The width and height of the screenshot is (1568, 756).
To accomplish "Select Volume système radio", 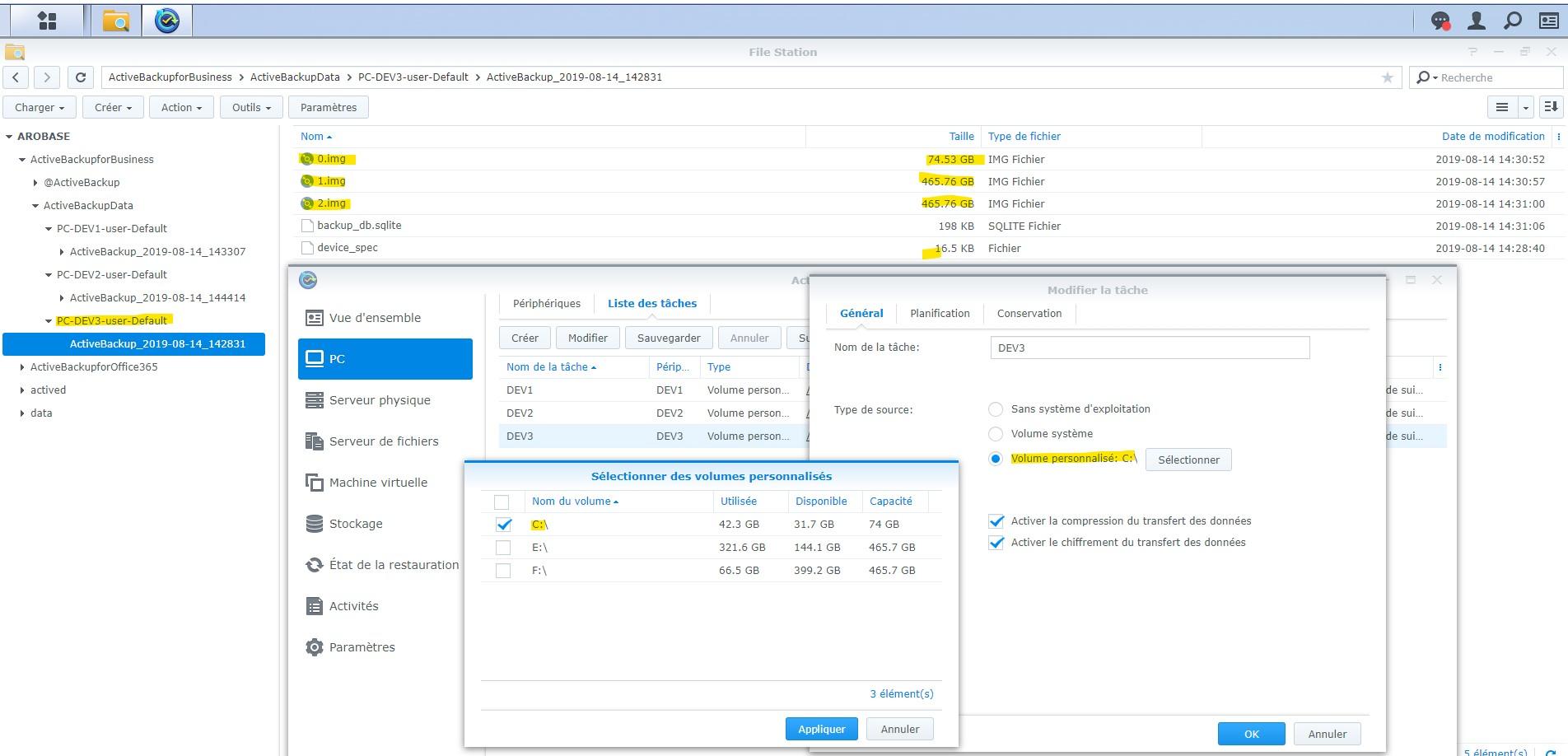I will point(996,434).
